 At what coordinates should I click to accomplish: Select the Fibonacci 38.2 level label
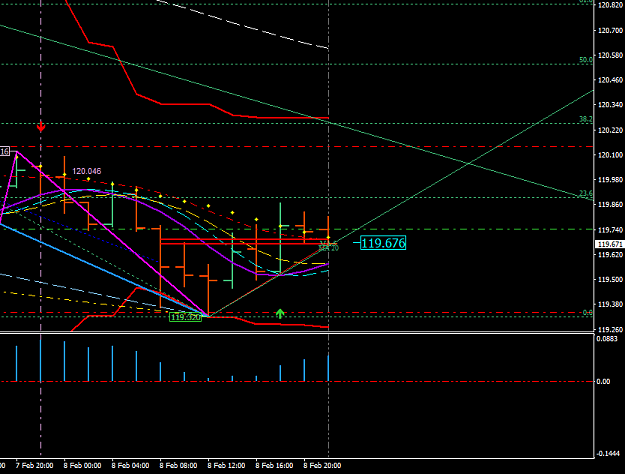click(586, 119)
